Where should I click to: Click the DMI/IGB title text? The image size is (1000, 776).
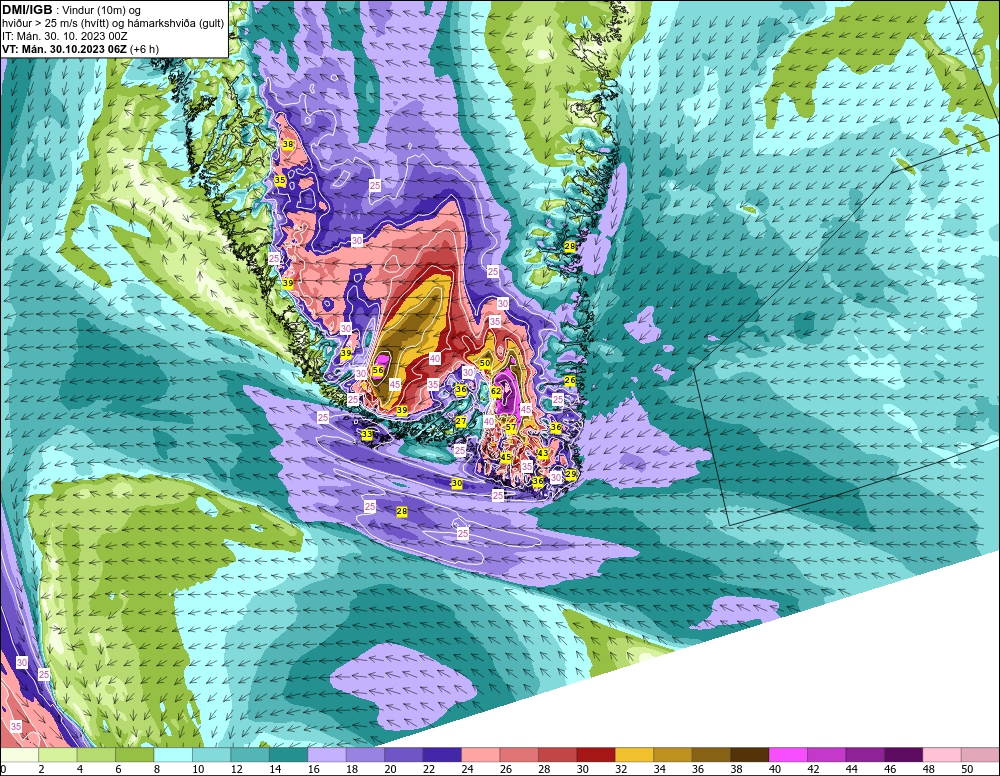coord(27,10)
